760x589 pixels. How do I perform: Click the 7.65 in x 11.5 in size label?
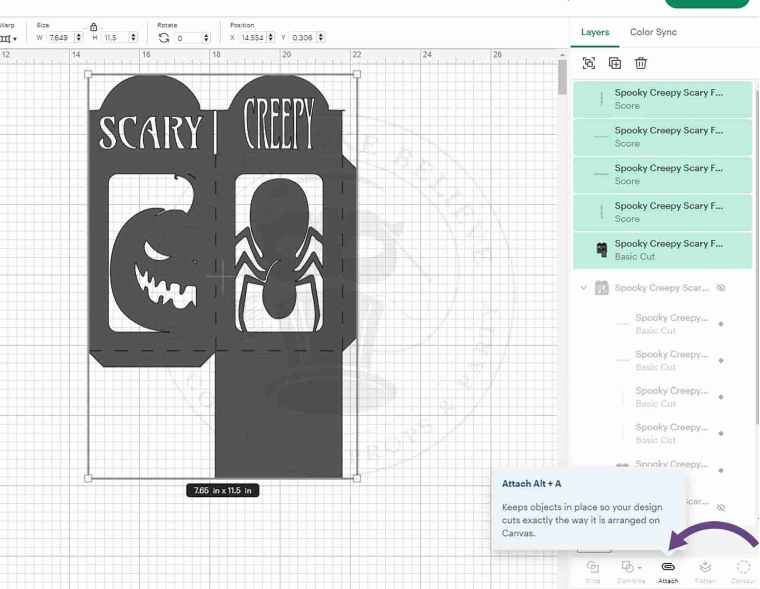coord(222,491)
